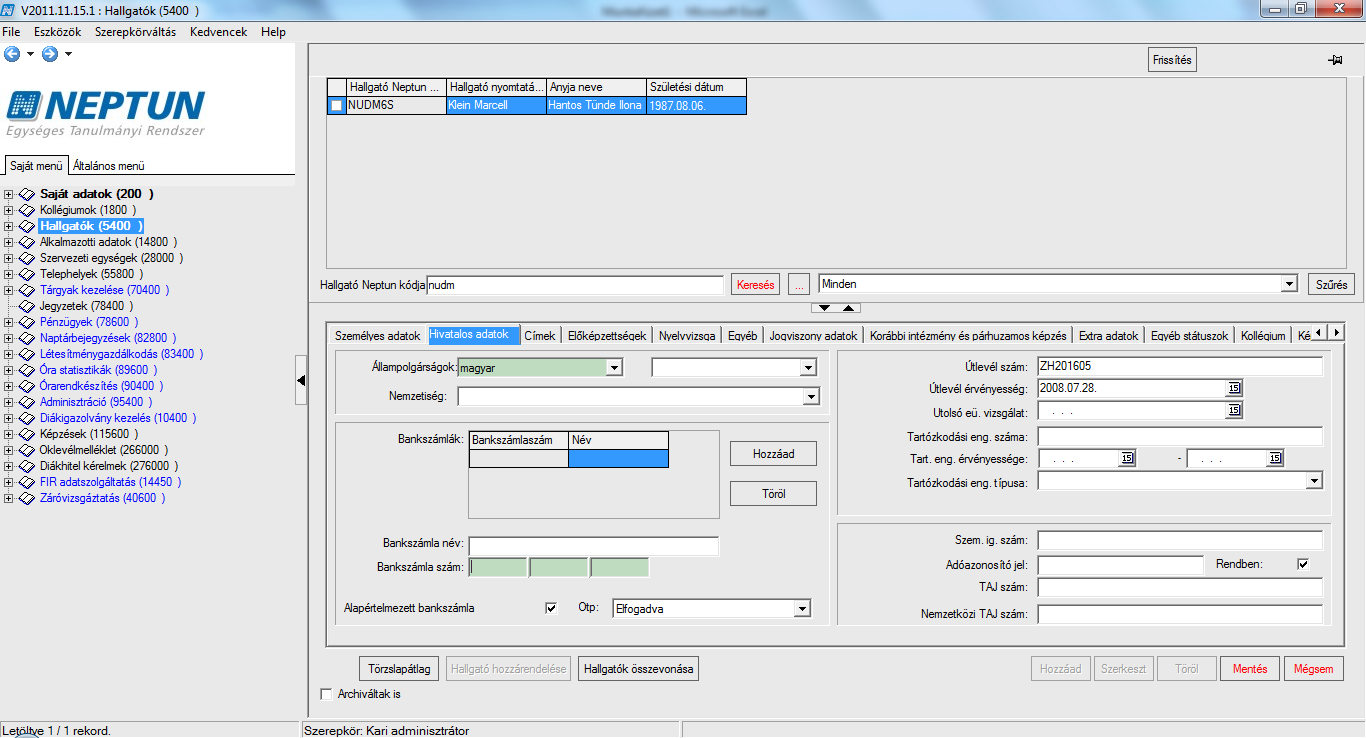Screen dimensions: 1366x738
Task: Expand the Záróvizsgáztatás tree node
Action: click(8, 498)
